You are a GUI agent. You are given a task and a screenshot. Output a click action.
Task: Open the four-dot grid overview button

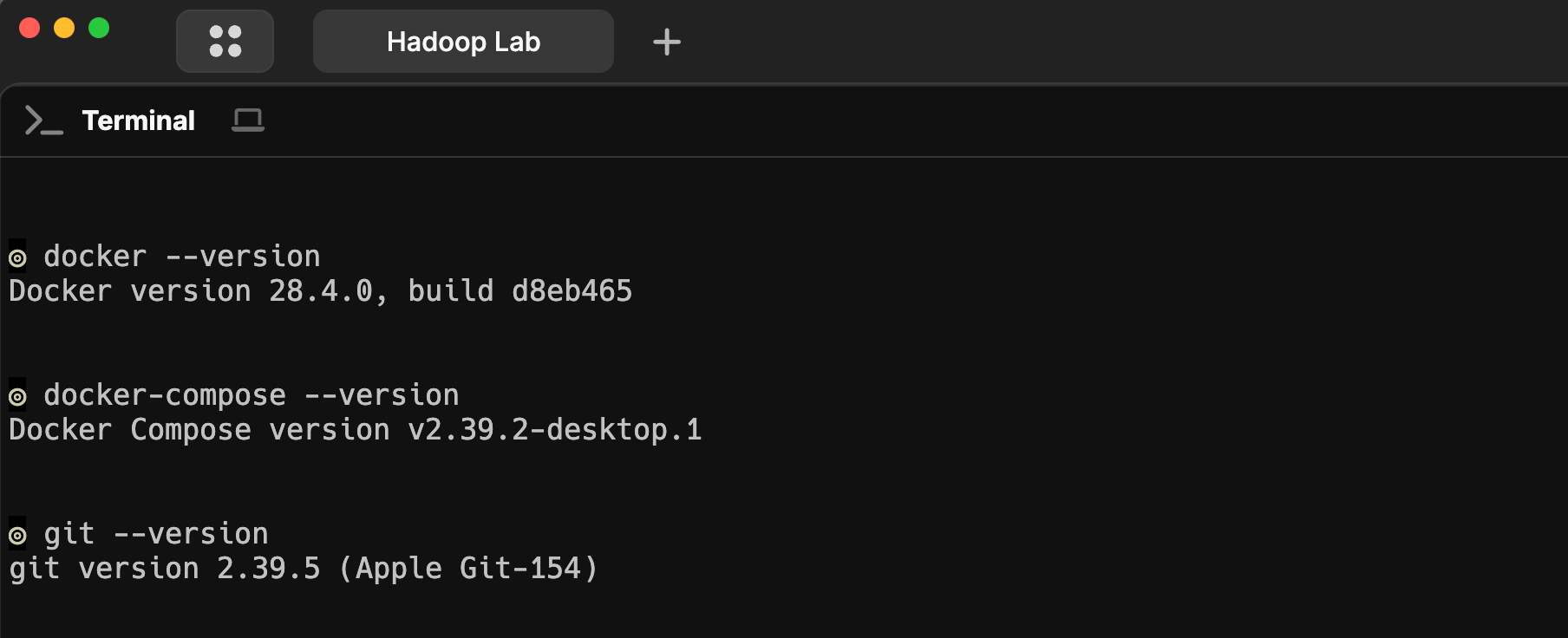click(x=225, y=42)
